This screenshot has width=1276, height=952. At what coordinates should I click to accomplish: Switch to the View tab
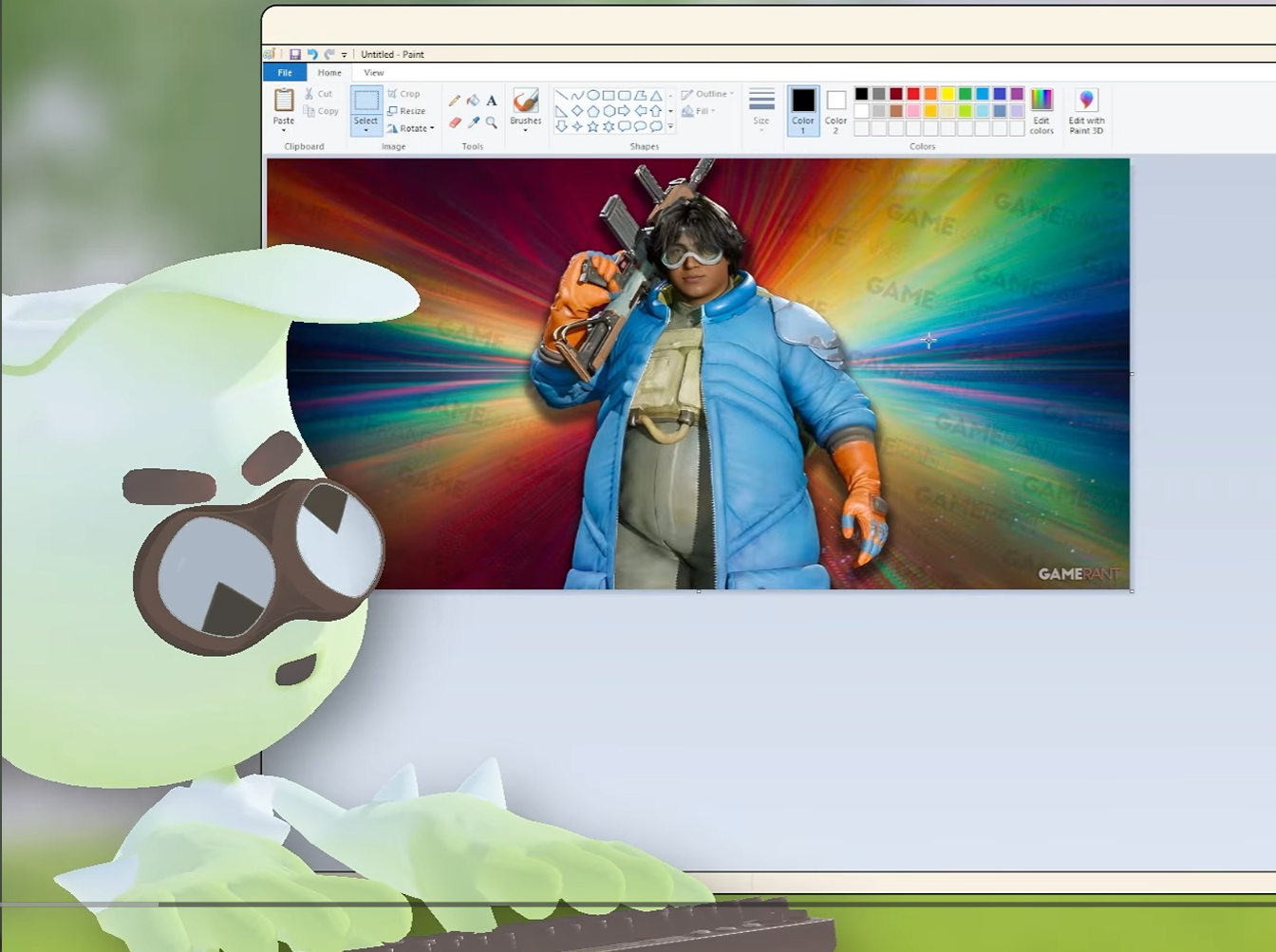(374, 72)
